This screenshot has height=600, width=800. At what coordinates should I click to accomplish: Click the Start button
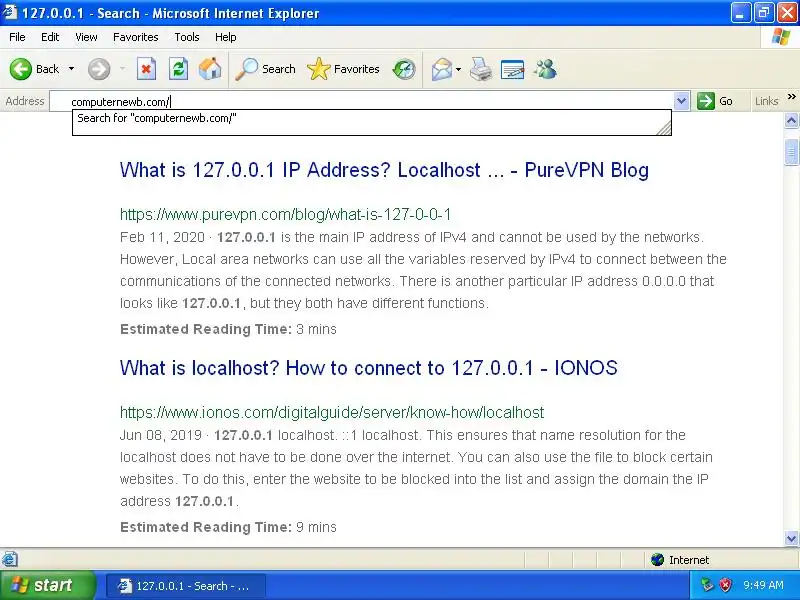(47, 585)
